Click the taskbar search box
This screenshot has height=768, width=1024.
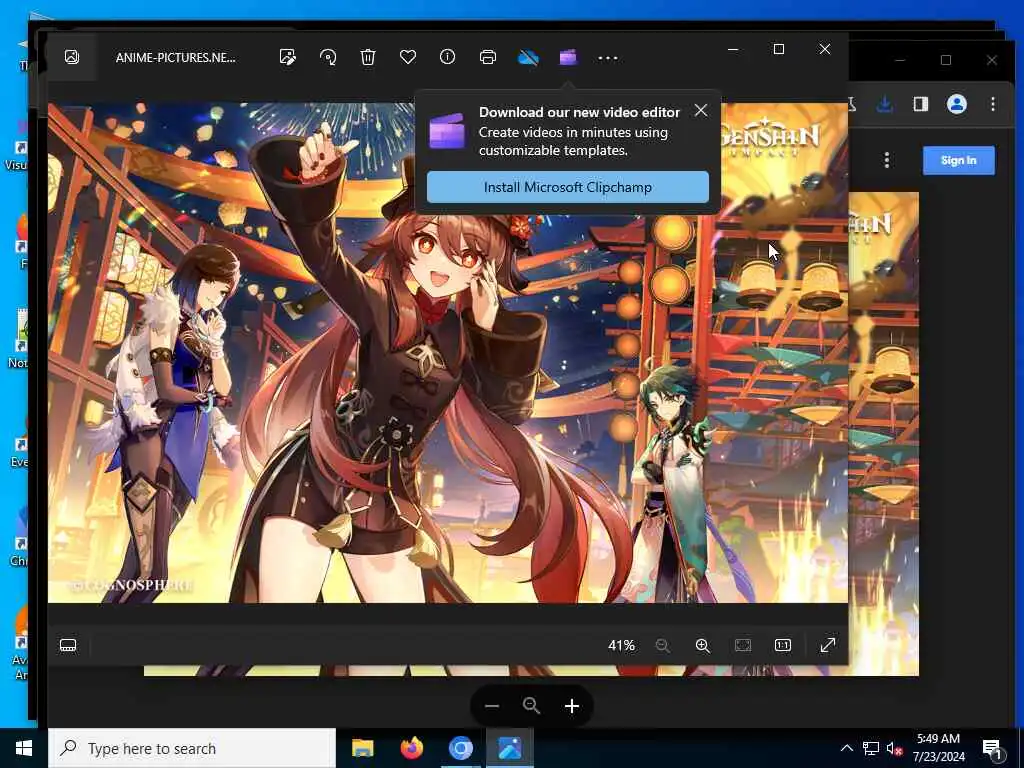tap(192, 748)
